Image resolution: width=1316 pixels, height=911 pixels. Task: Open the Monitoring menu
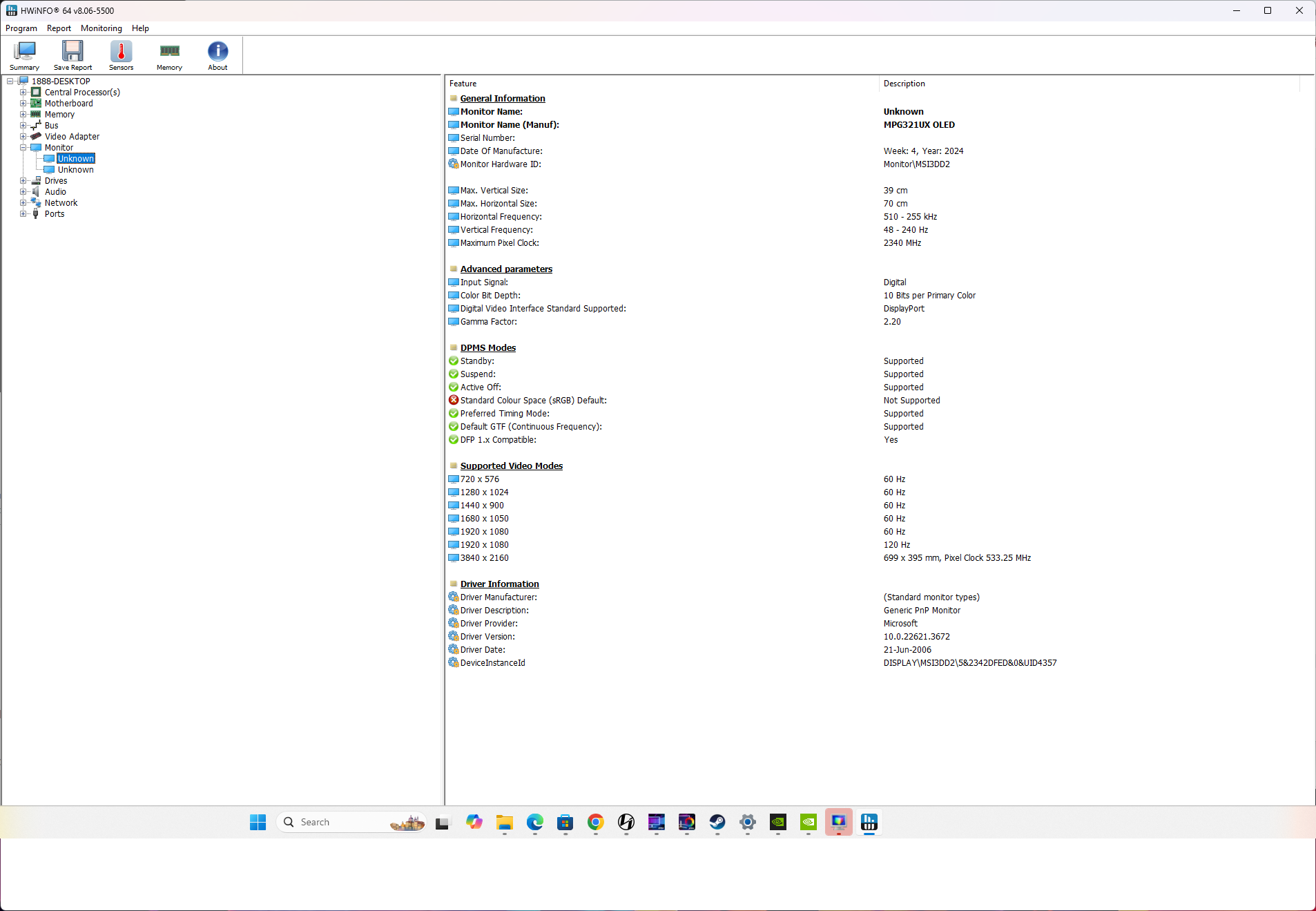point(101,28)
